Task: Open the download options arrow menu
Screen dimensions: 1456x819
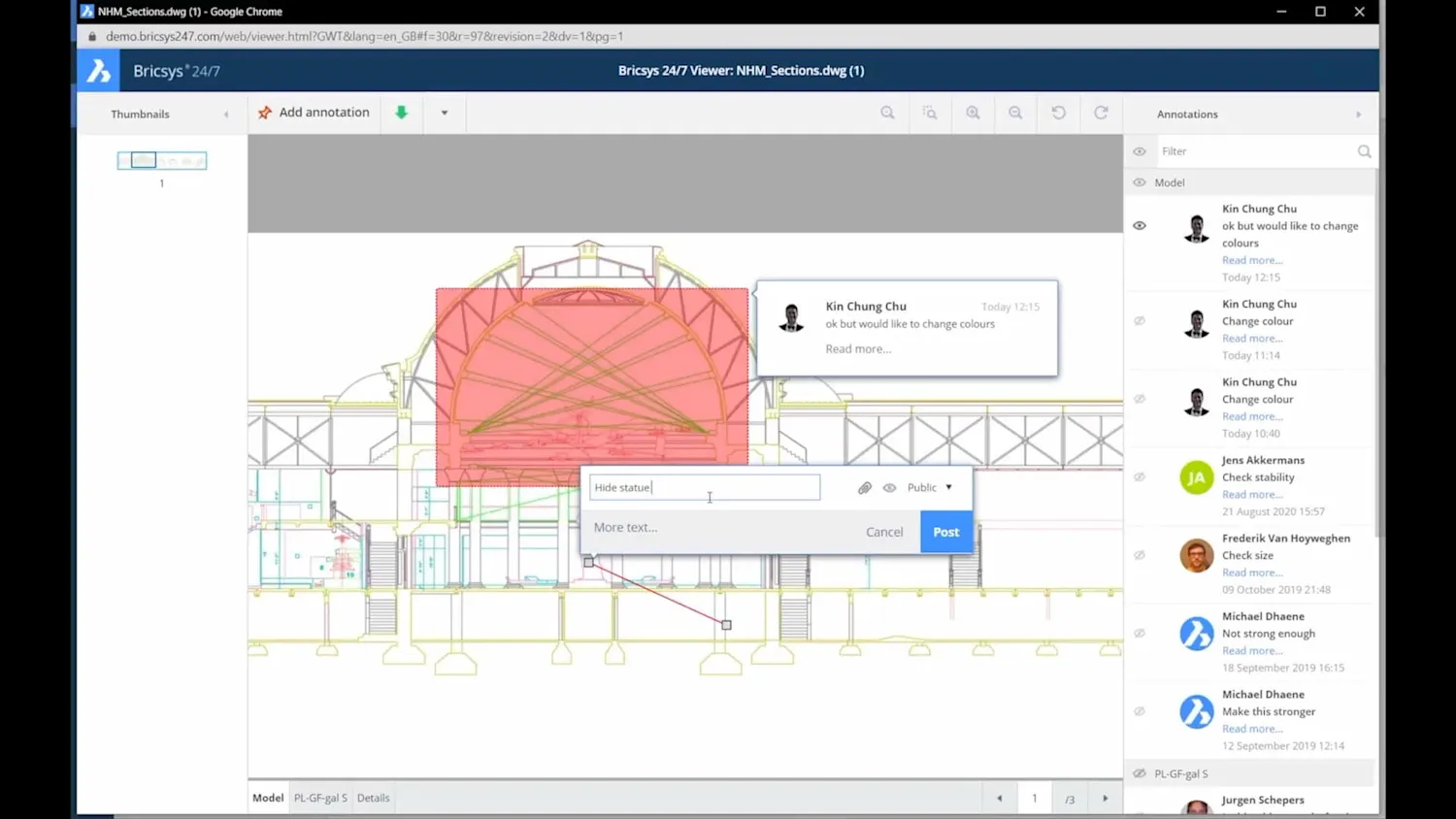Action: click(x=444, y=113)
